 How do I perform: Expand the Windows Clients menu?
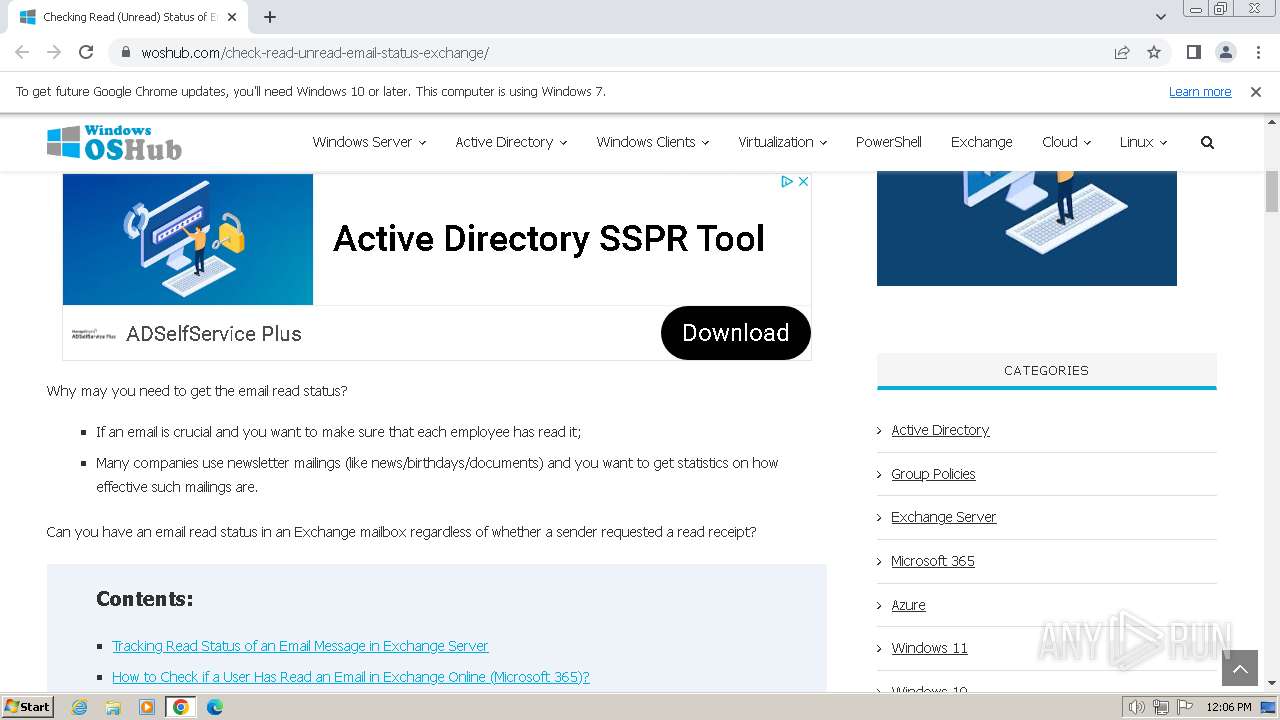click(652, 142)
